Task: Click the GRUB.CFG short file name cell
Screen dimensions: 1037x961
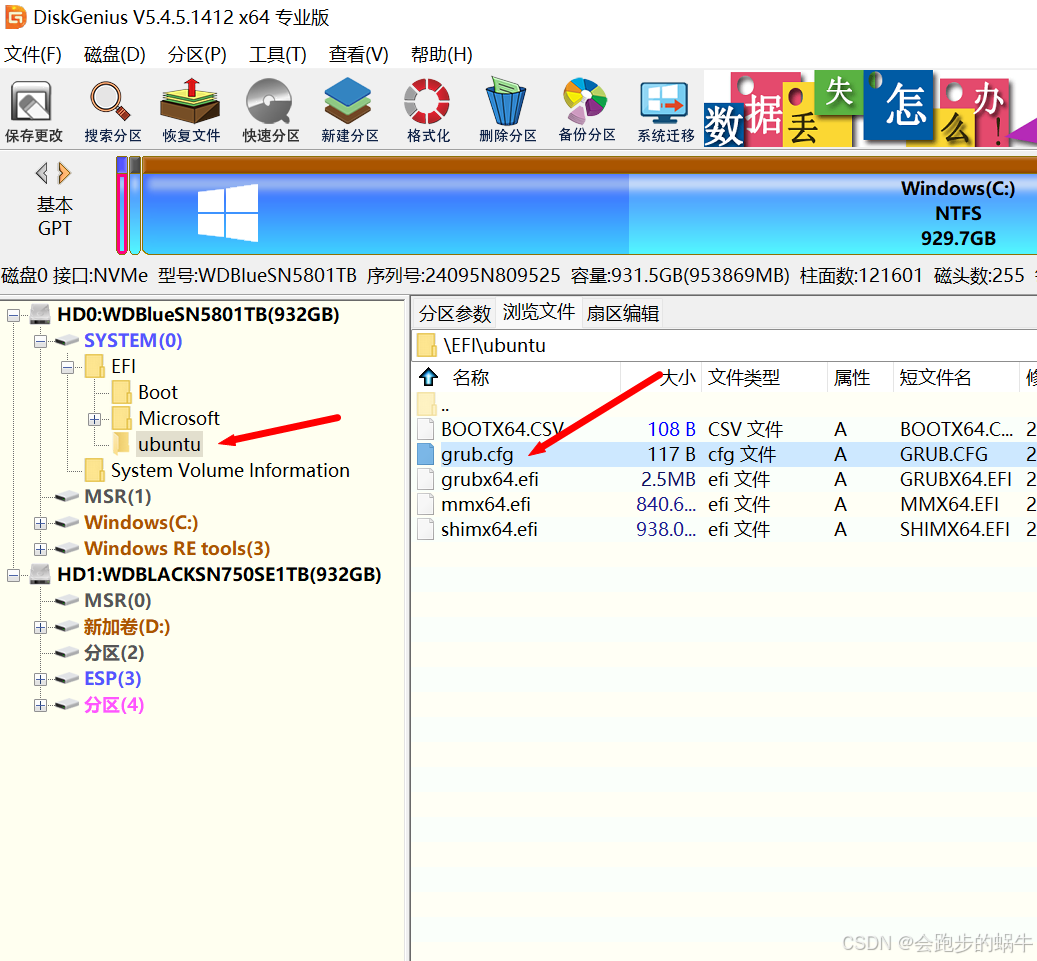Action: tap(944, 454)
